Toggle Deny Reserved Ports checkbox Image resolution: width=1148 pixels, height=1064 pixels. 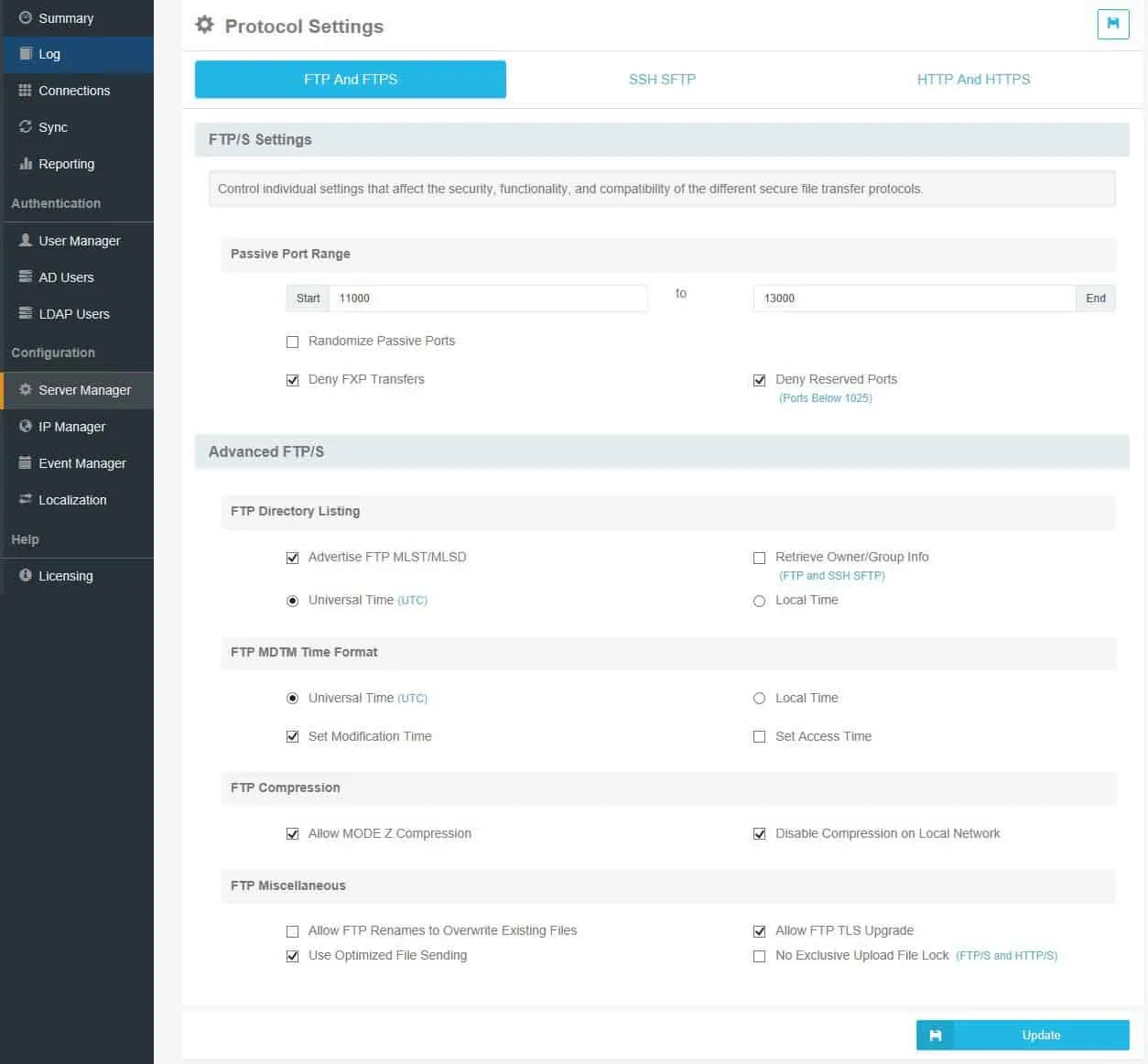pos(760,380)
